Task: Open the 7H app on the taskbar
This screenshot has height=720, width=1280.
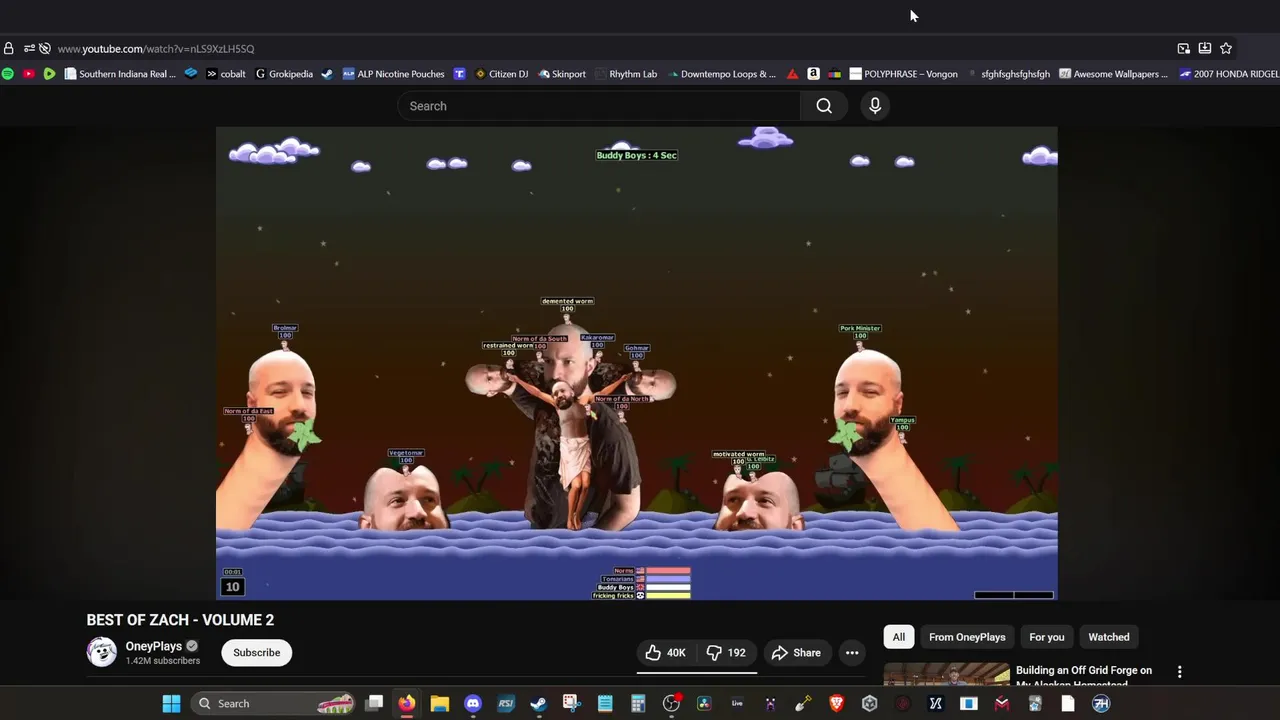Action: click(x=1101, y=704)
